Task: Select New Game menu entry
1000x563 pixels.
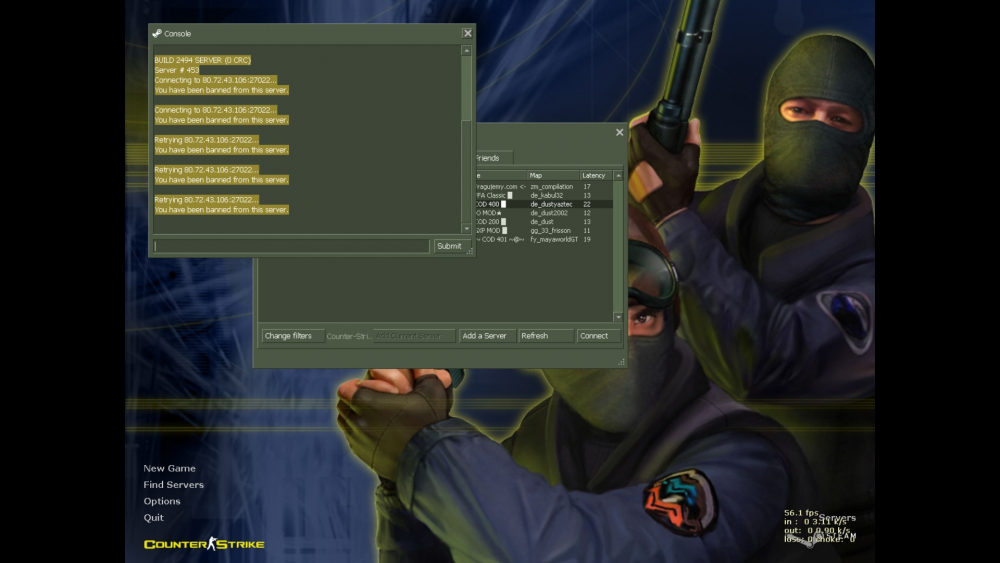Action: click(169, 468)
